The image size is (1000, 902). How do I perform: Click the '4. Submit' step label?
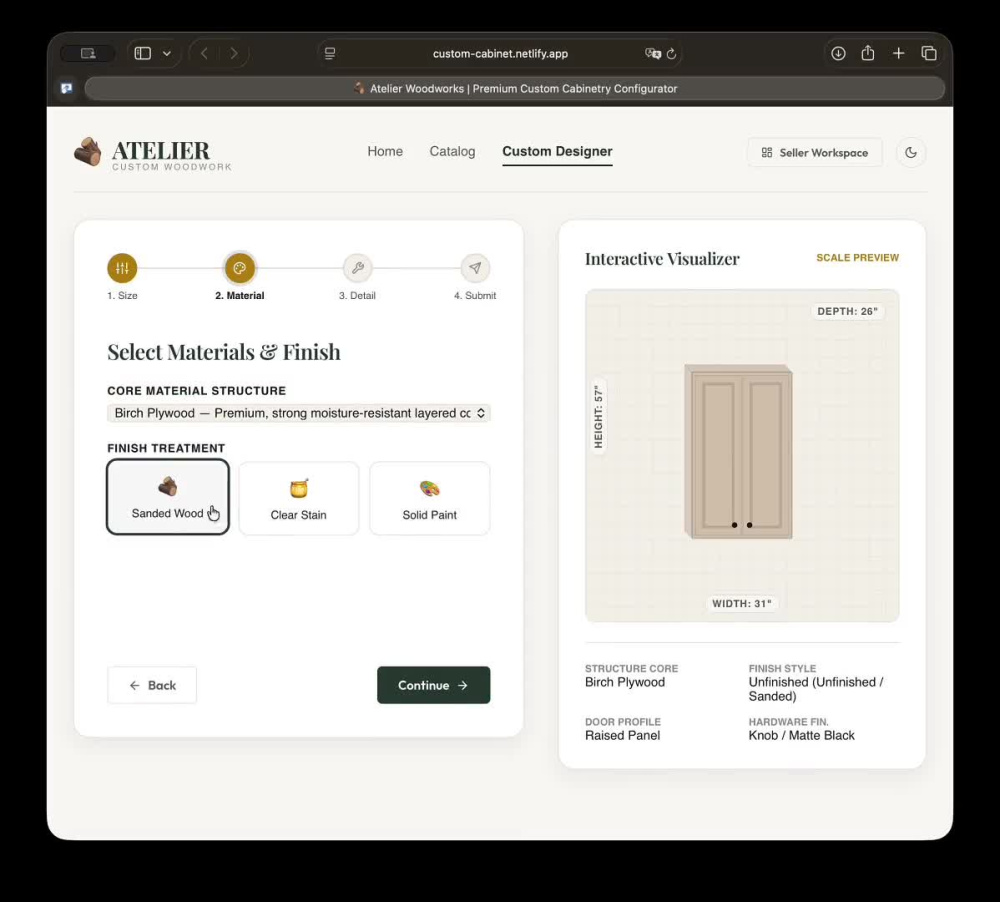pyautogui.click(x=474, y=295)
